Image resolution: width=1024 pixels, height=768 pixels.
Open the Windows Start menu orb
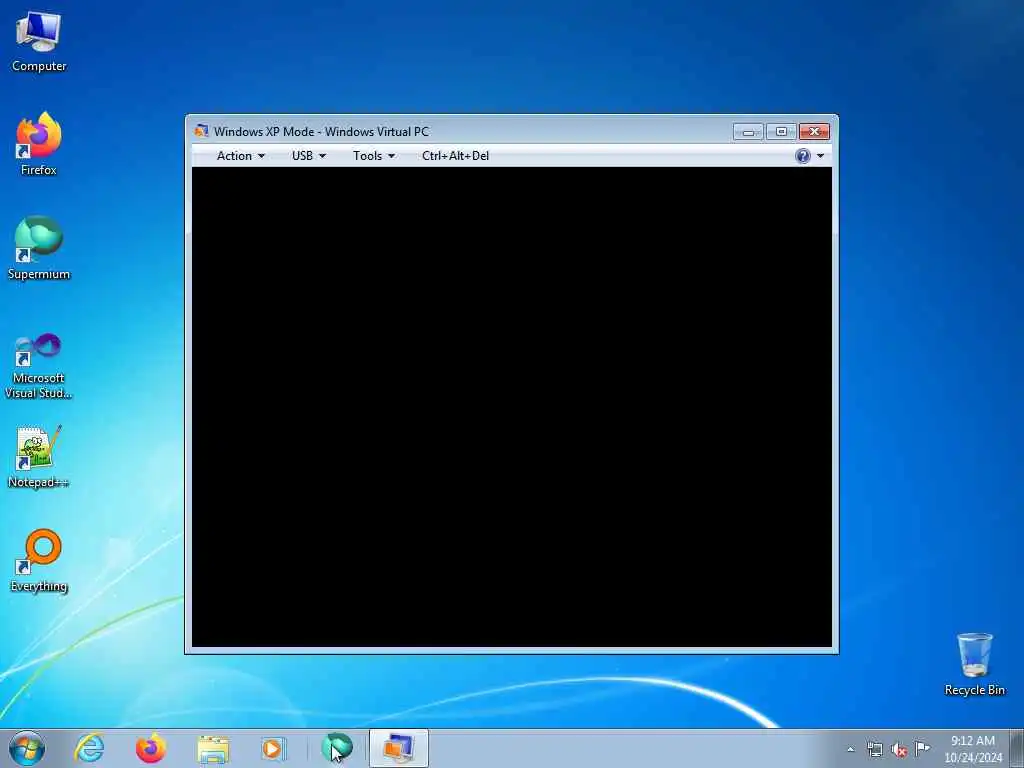coord(27,748)
